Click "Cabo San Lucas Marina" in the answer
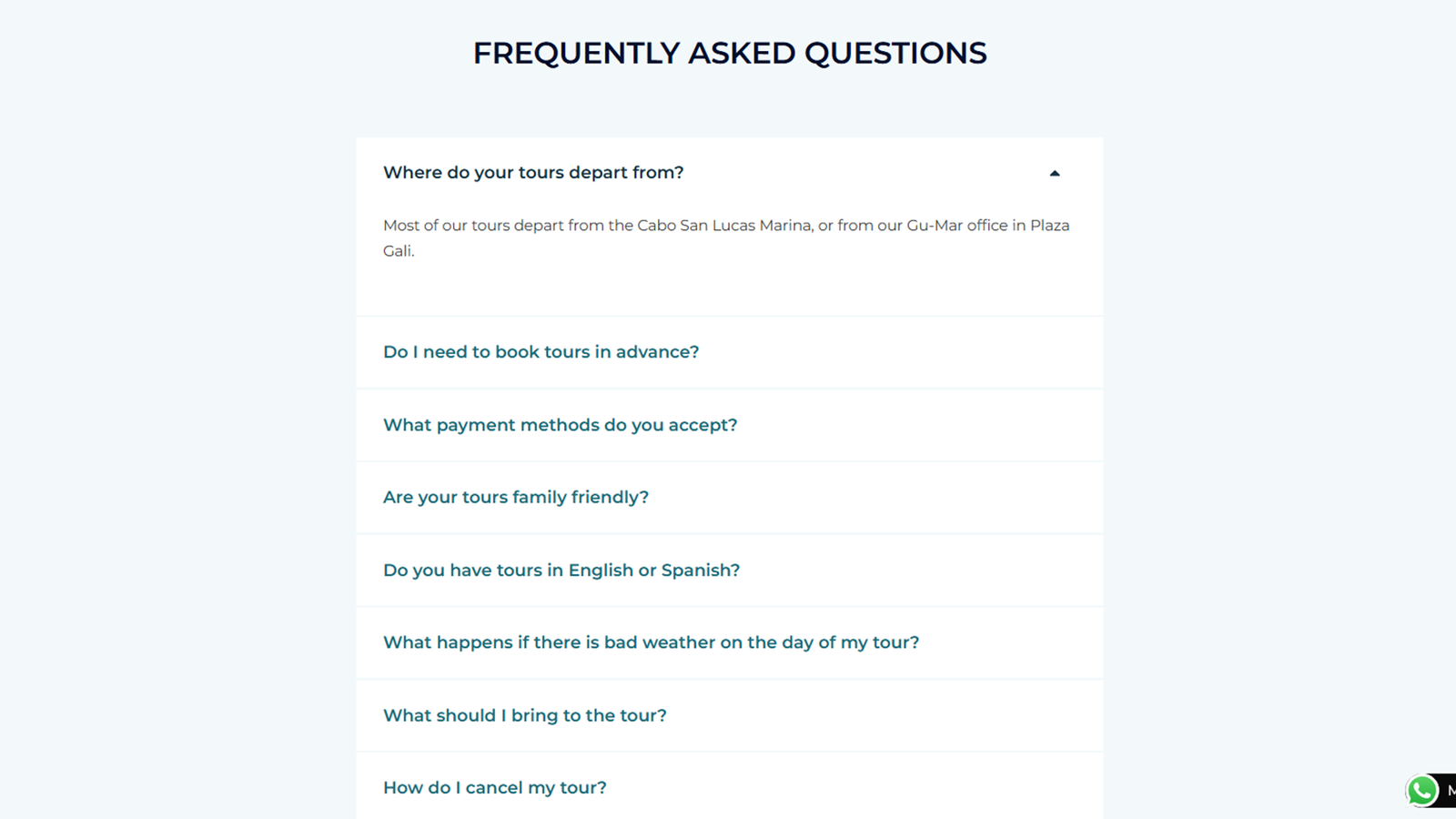 pos(723,226)
